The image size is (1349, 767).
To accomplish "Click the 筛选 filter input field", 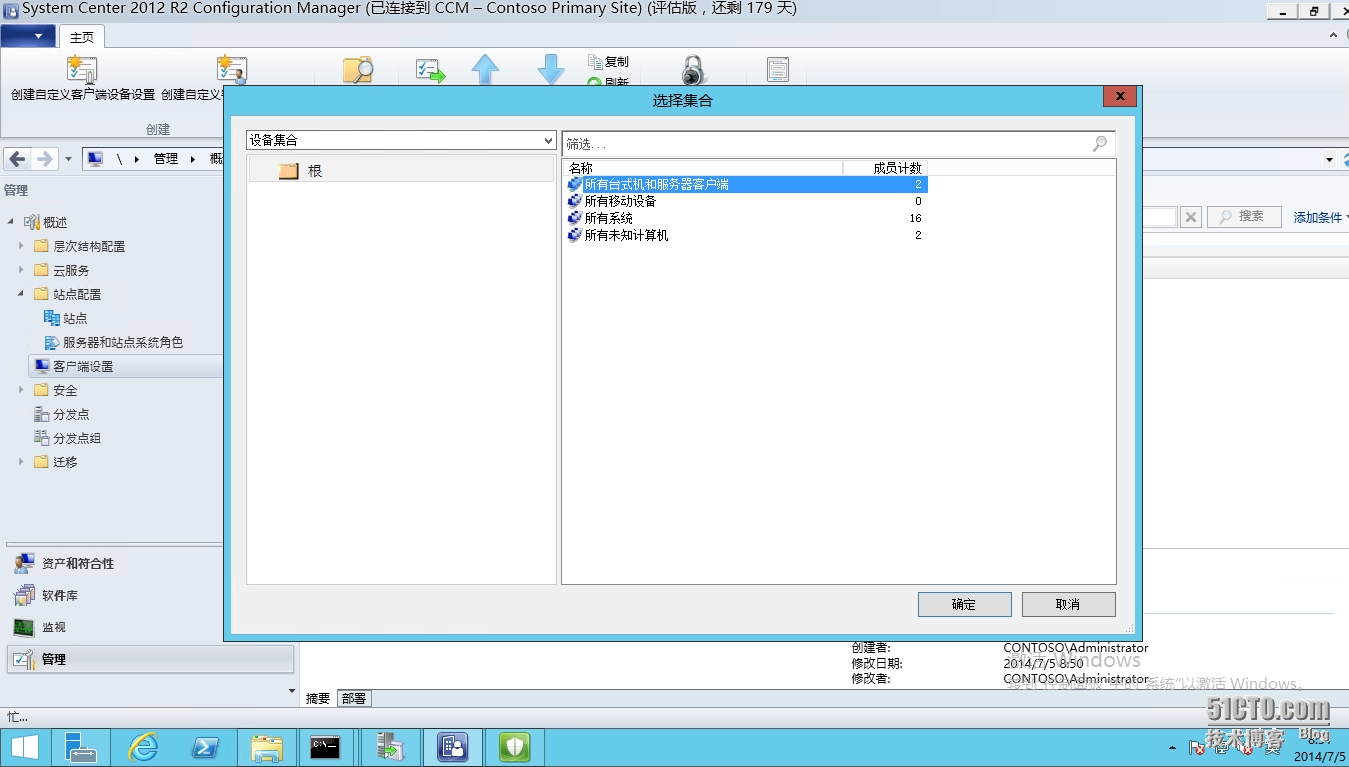I will coord(826,144).
